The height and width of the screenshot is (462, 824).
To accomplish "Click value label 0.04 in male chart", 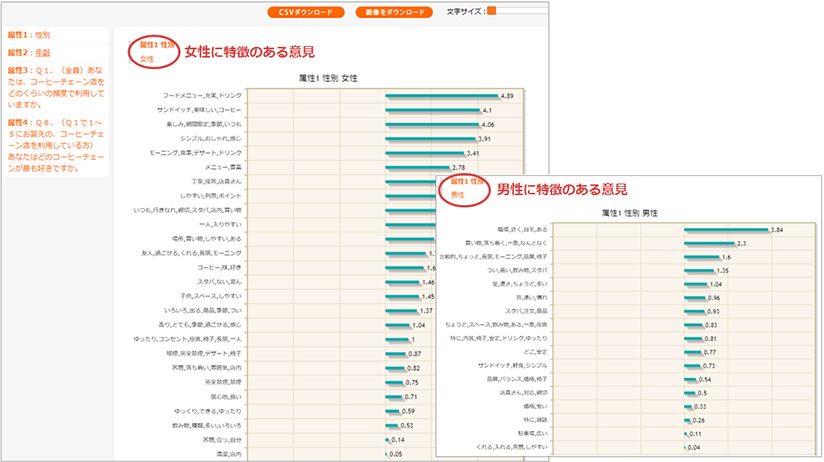I will [x=694, y=448].
